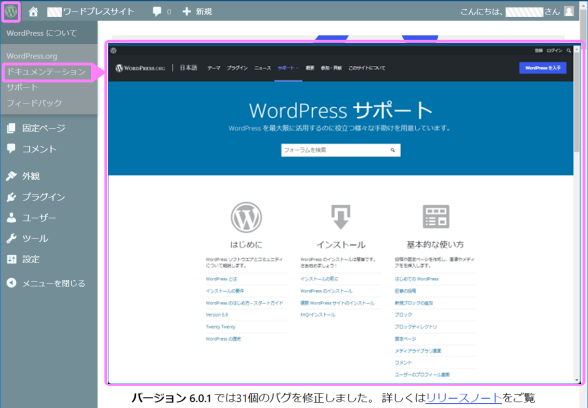Screen dimensions: 588x408
Task: Expand the サポート nav dropdown on WordPress.org
Action: coord(288,68)
